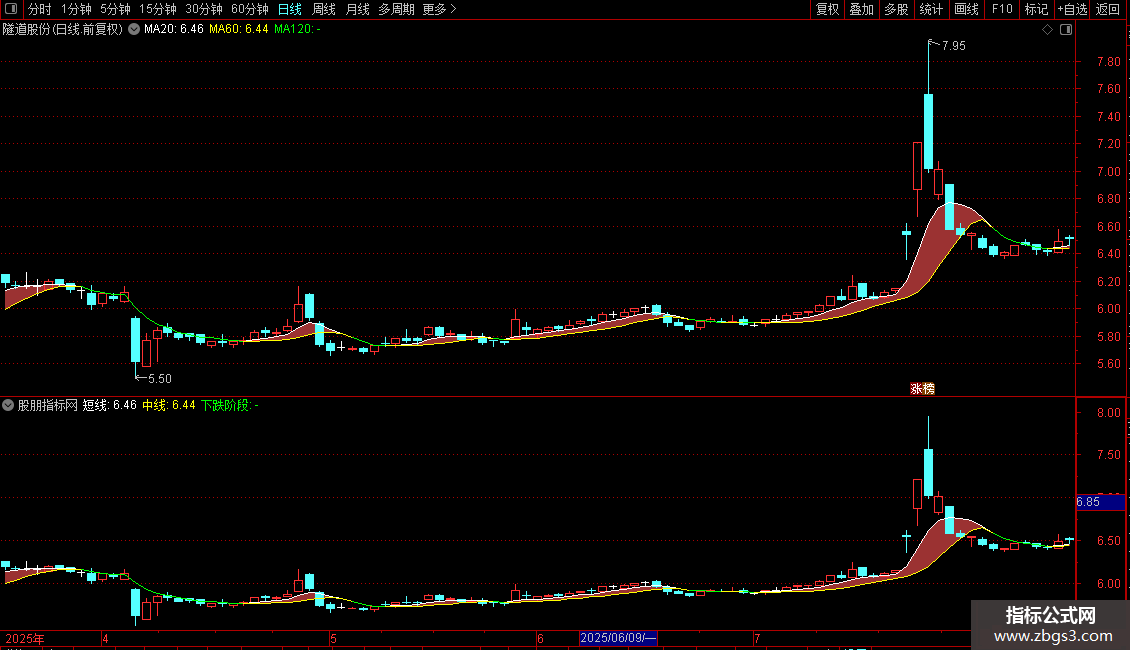Open the 统计 statistics button
This screenshot has height=650, width=1130.
[x=931, y=9]
